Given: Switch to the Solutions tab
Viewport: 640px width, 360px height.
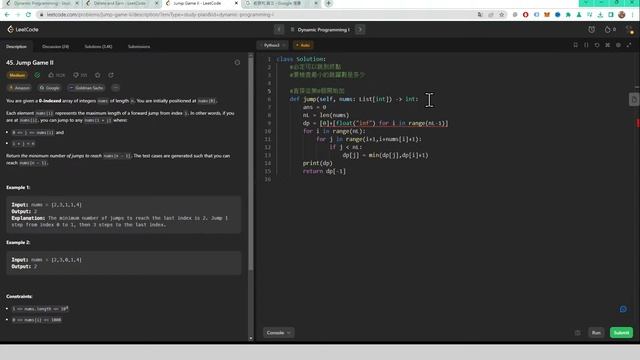Looking at the screenshot, I should coord(98,47).
